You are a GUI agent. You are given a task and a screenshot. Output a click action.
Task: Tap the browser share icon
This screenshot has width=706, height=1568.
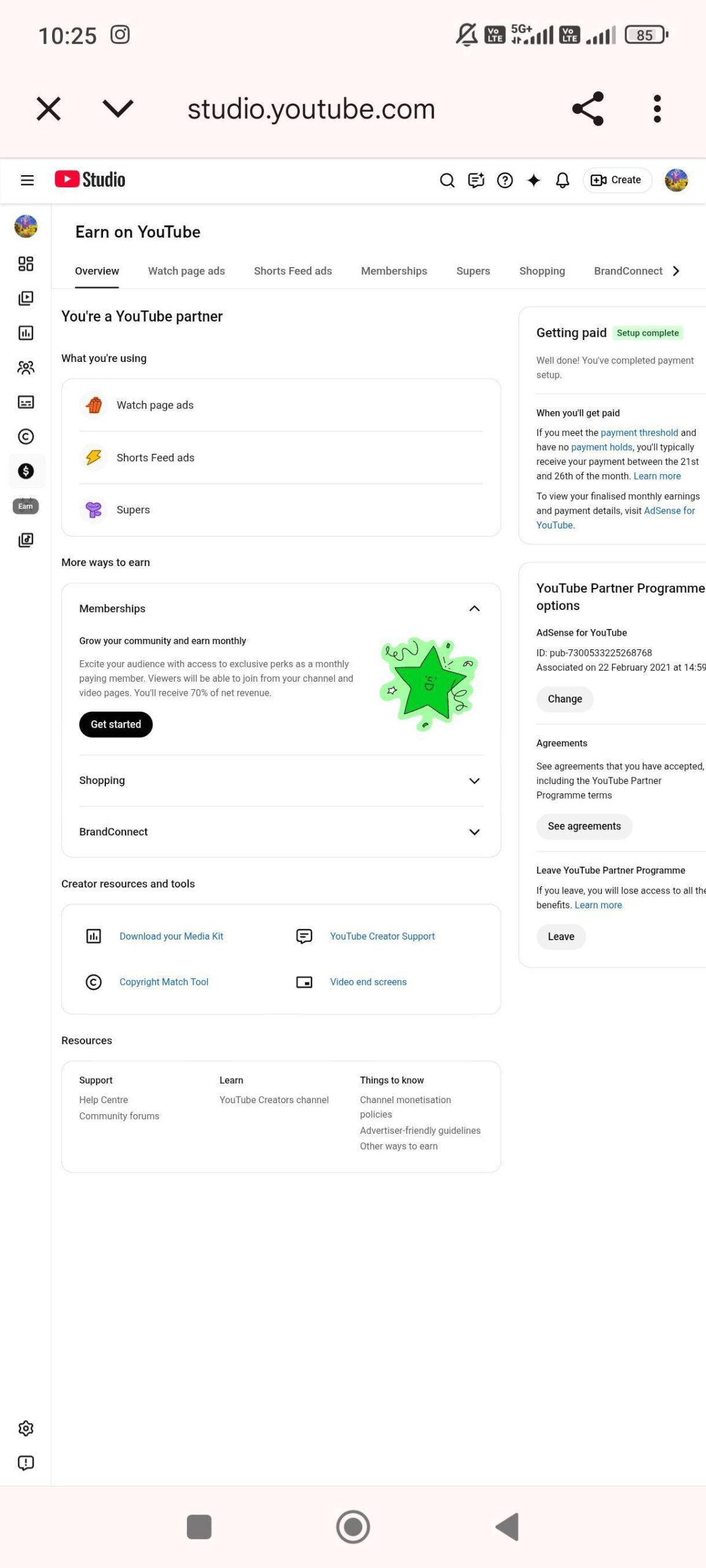(588, 109)
